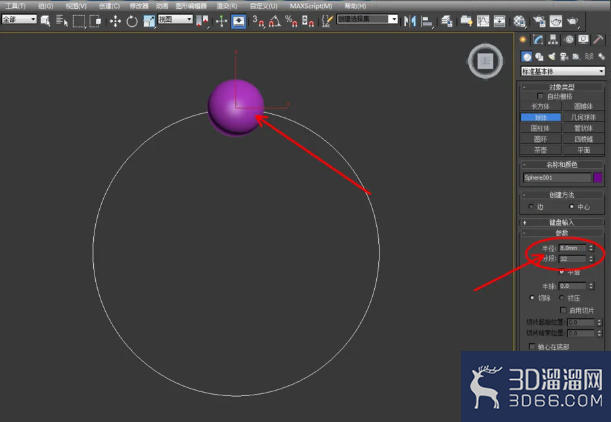This screenshot has height=422, width=611.
Task: Switch to Display command panel tab
Action: (x=583, y=39)
